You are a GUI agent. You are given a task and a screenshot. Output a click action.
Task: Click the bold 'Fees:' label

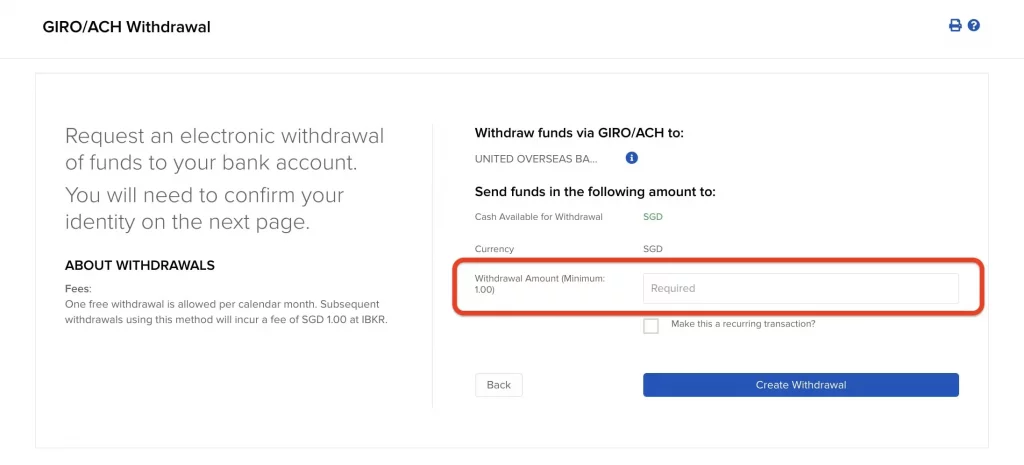[78, 288]
